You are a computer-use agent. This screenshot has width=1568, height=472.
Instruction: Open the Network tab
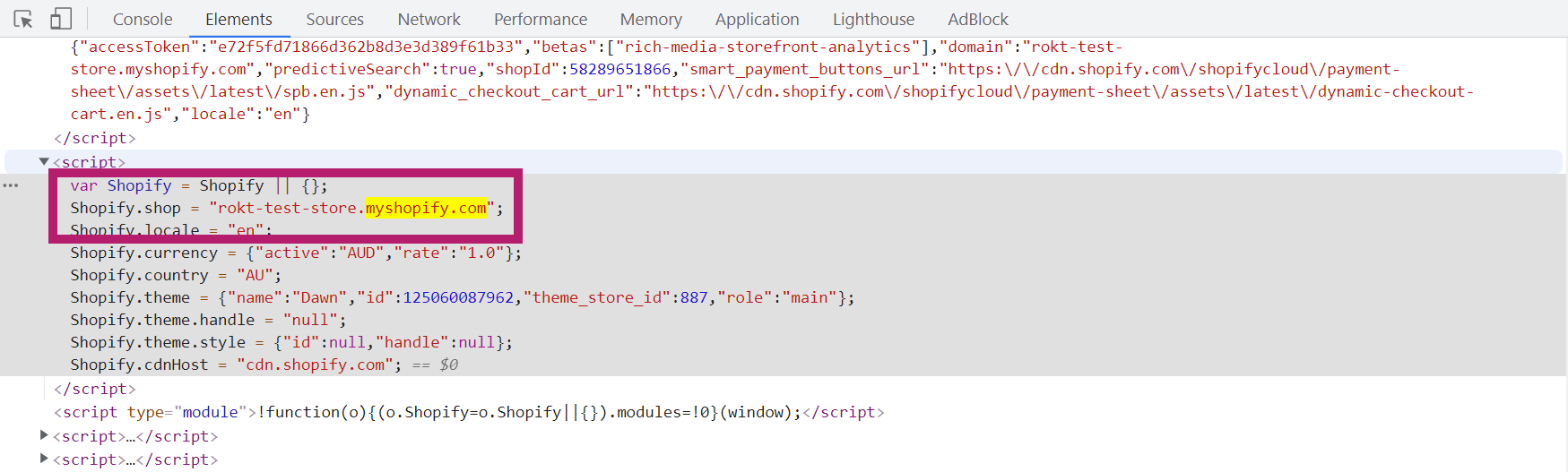(429, 19)
